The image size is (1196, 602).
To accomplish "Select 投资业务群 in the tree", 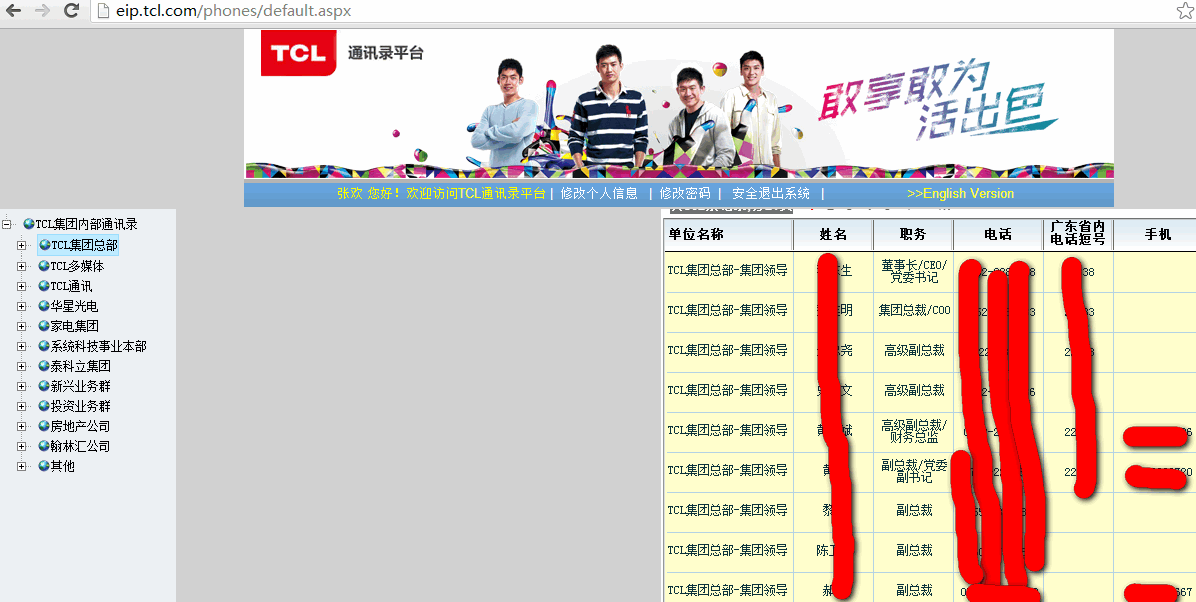I will click(x=80, y=406).
